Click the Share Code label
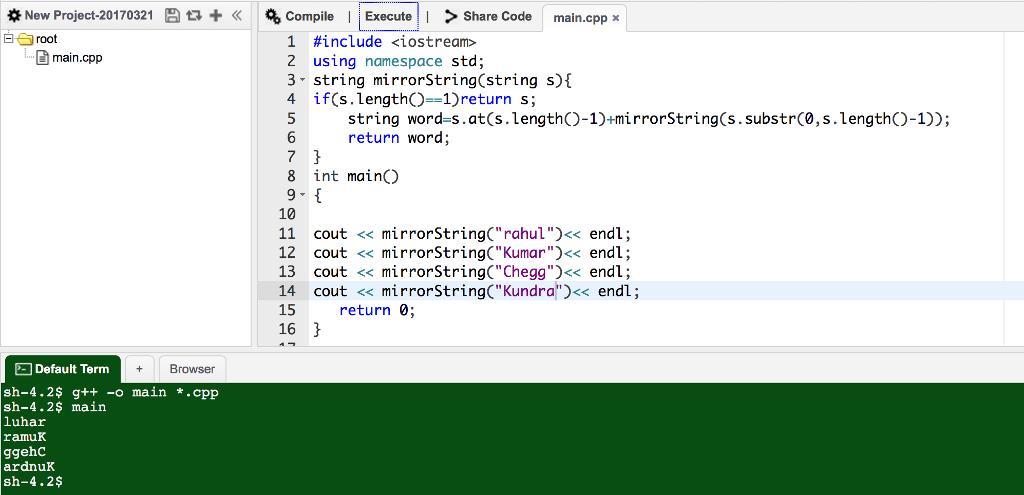Image resolution: width=1024 pixels, height=495 pixels. pyautogui.click(x=498, y=16)
